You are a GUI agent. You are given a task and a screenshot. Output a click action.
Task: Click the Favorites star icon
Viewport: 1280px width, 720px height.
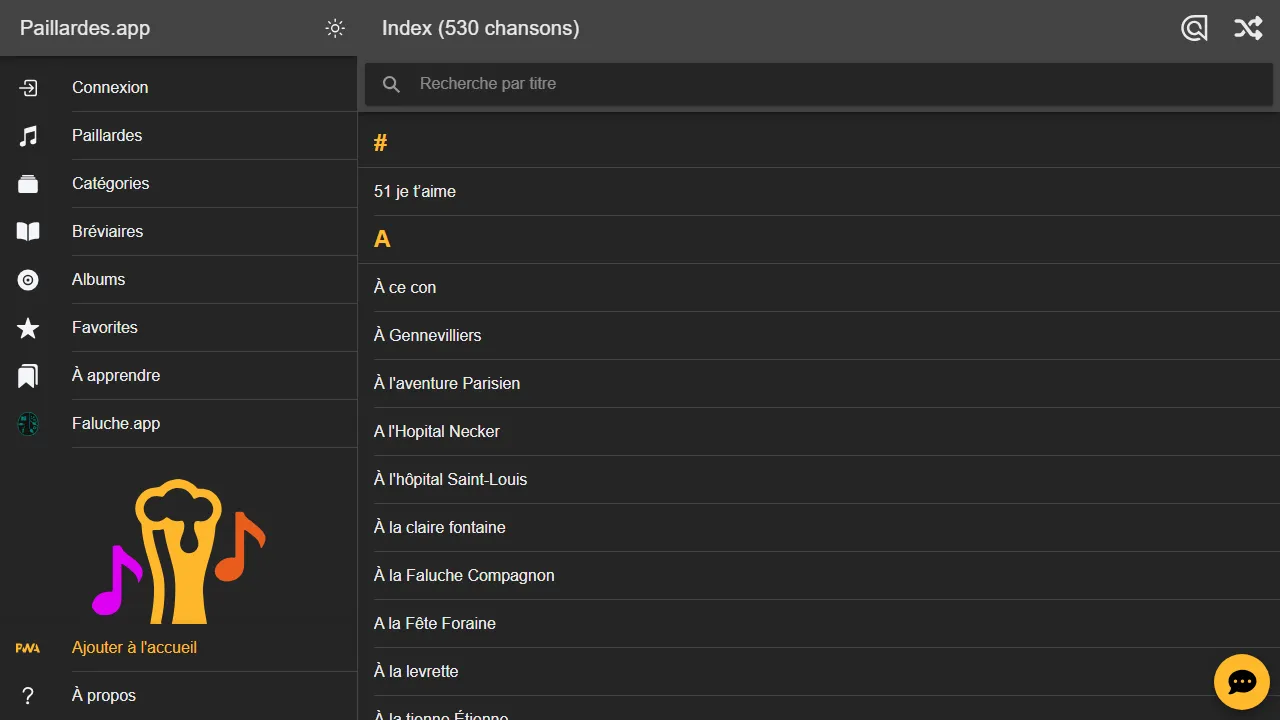(x=28, y=328)
